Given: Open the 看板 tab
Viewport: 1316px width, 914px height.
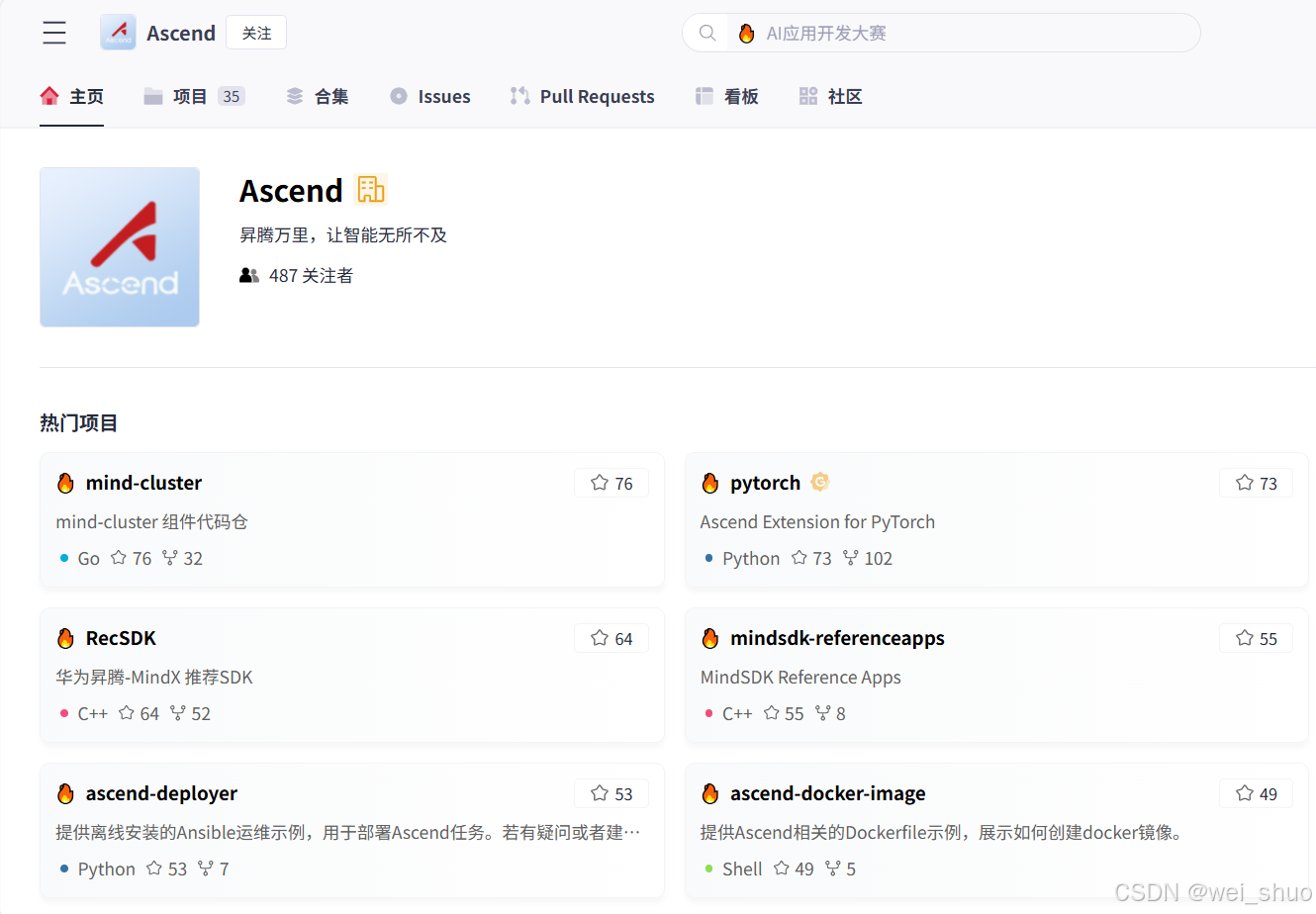Looking at the screenshot, I should (727, 96).
